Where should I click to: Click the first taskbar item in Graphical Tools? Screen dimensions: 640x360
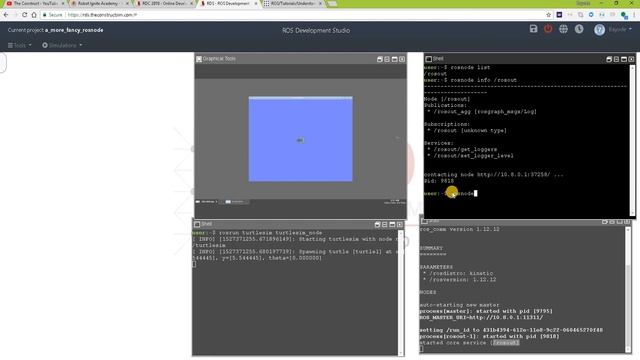[x=207, y=202]
